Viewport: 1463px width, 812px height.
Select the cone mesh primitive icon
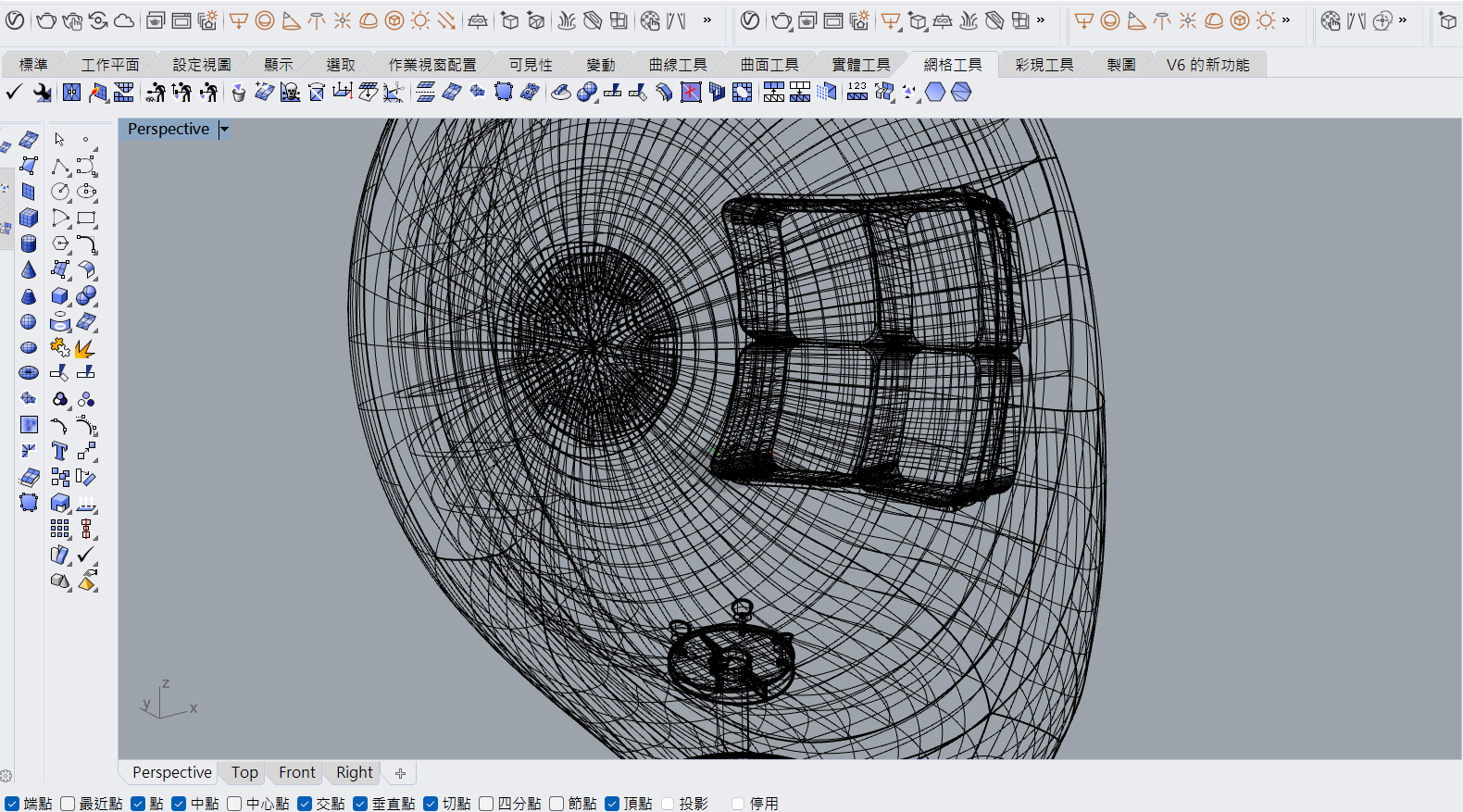point(29,269)
